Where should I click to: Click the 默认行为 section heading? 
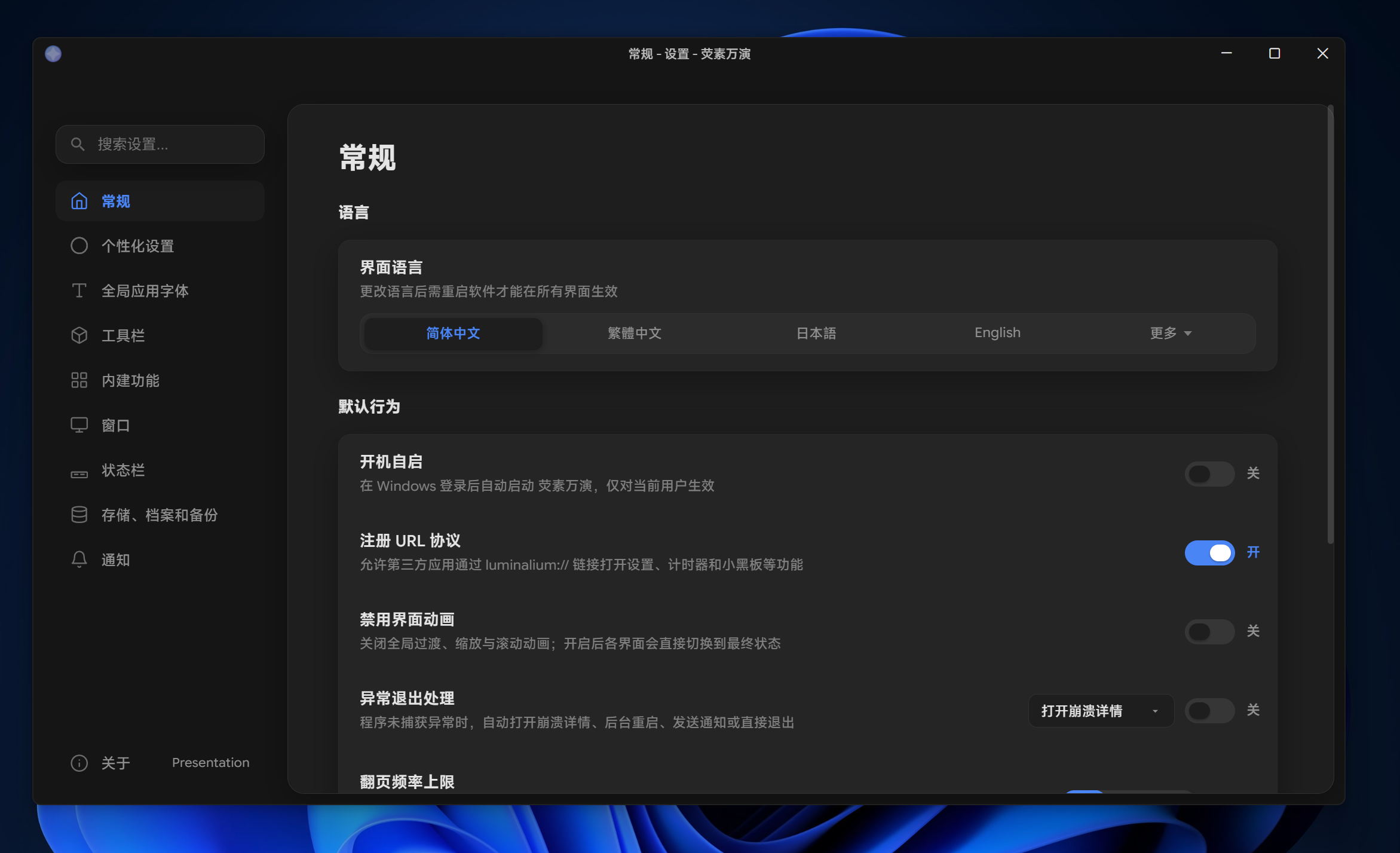[x=369, y=406]
